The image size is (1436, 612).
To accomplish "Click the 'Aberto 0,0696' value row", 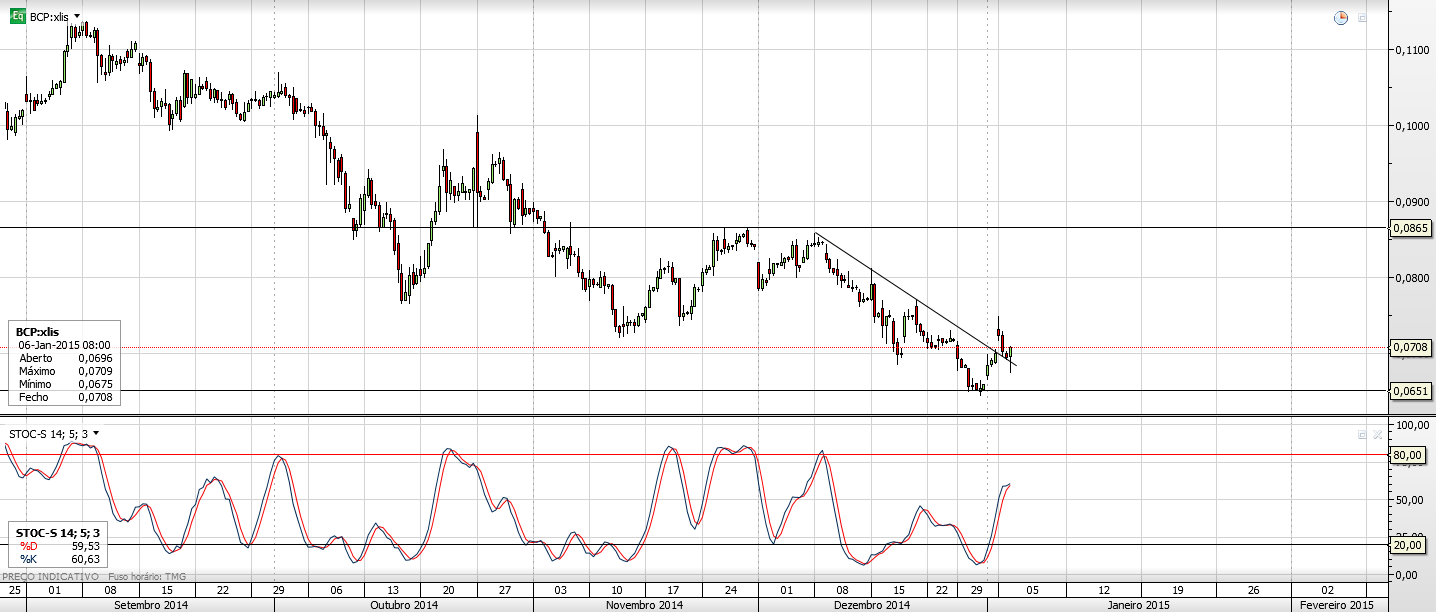I will pyautogui.click(x=66, y=358).
